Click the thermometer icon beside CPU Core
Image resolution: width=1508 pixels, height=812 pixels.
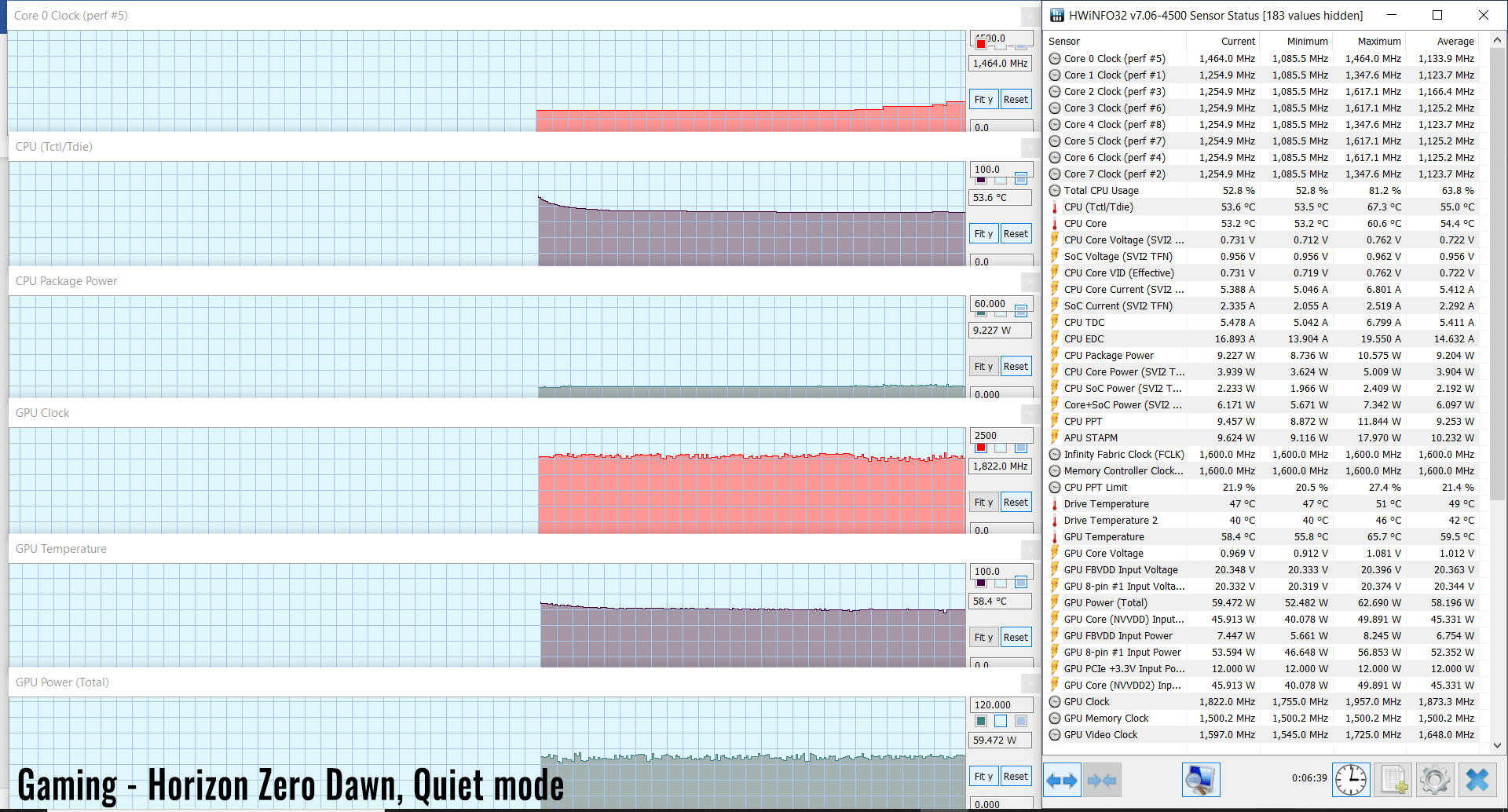click(x=1055, y=224)
